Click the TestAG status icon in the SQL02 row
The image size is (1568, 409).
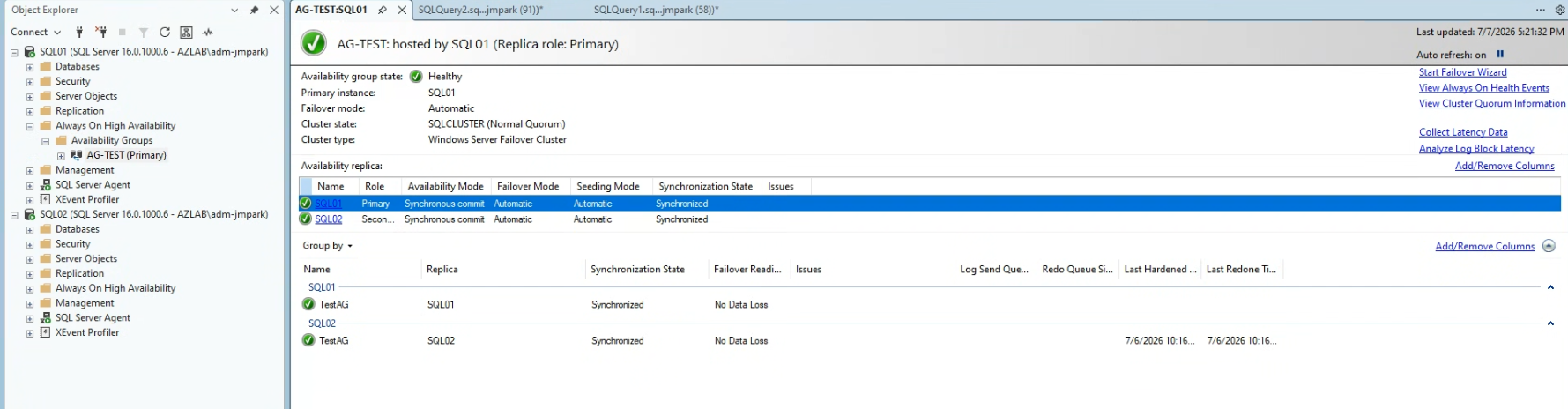point(308,340)
